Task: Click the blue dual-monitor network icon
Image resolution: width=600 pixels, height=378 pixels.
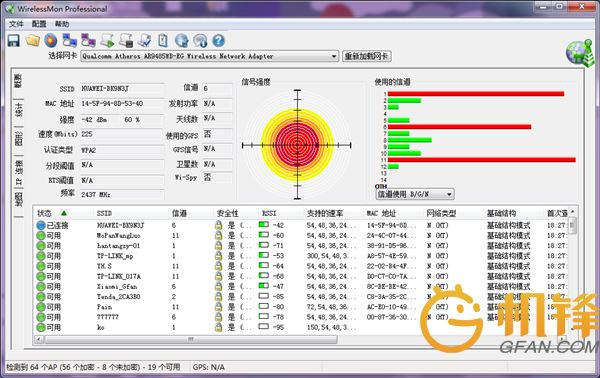Action: 70,41
